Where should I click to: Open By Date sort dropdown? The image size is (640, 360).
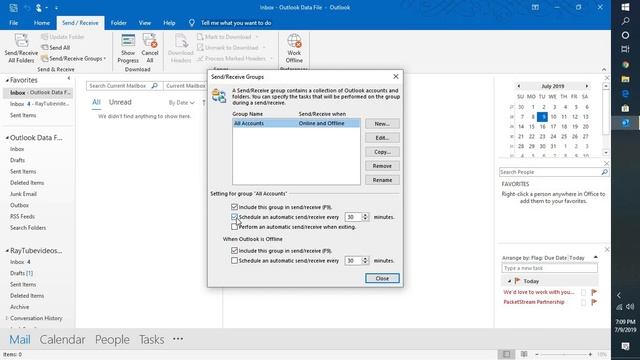point(181,103)
